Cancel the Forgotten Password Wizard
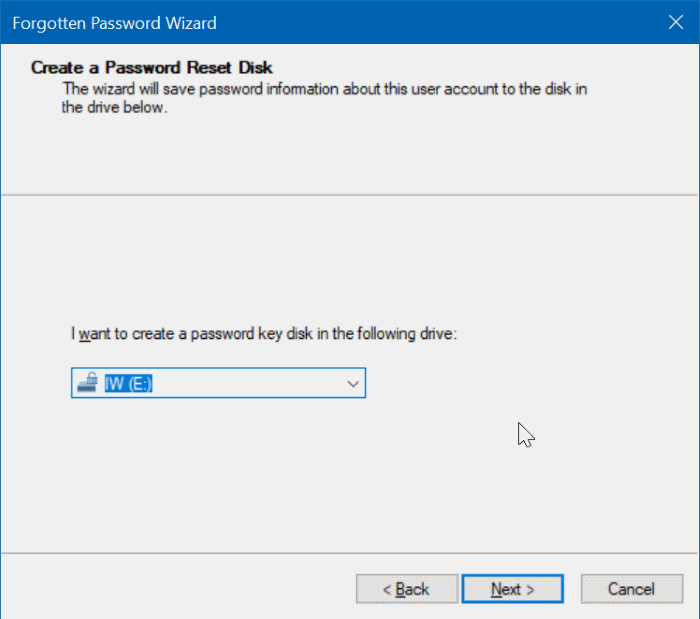700x619 pixels. 632,589
